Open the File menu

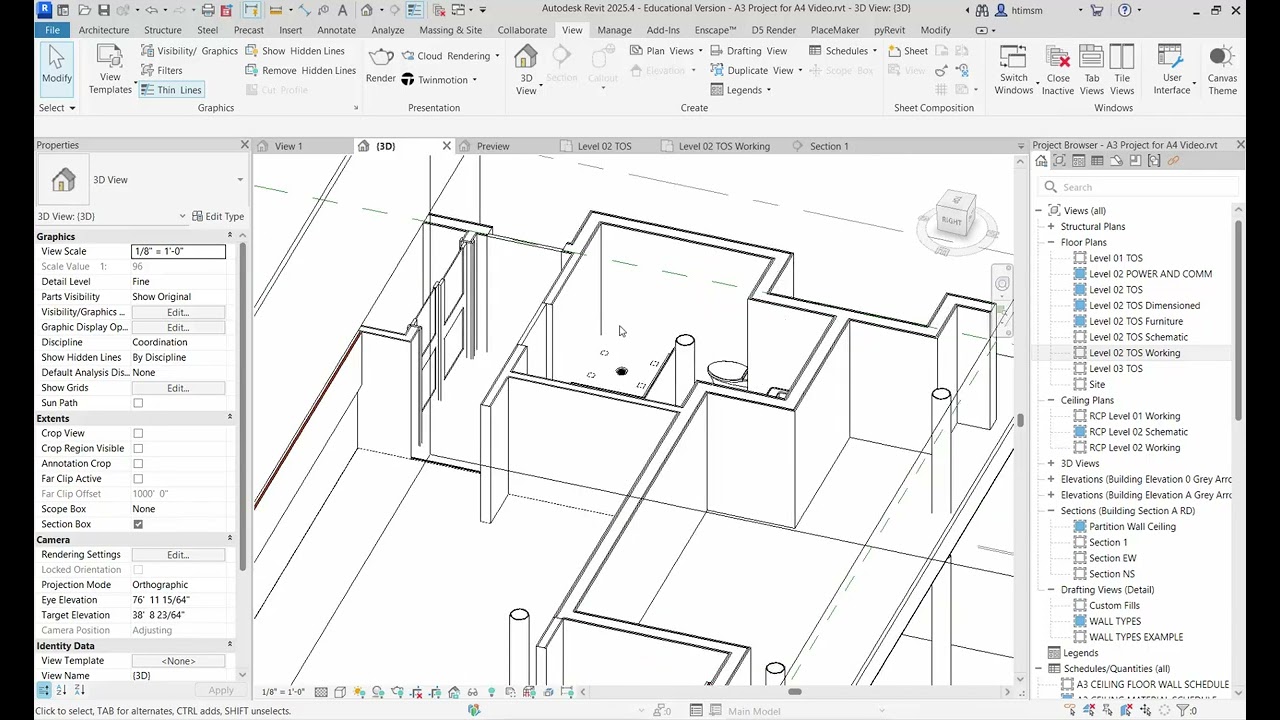[52, 30]
